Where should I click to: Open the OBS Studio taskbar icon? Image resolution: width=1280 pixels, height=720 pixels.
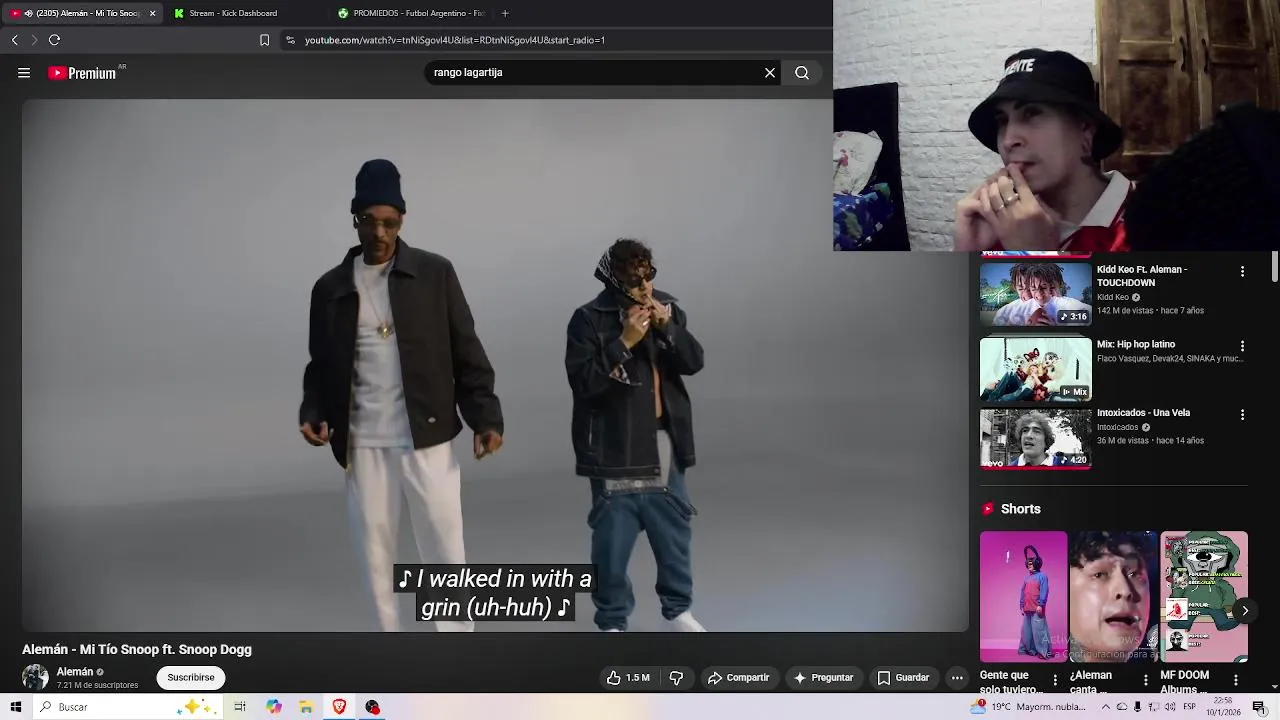point(372,707)
